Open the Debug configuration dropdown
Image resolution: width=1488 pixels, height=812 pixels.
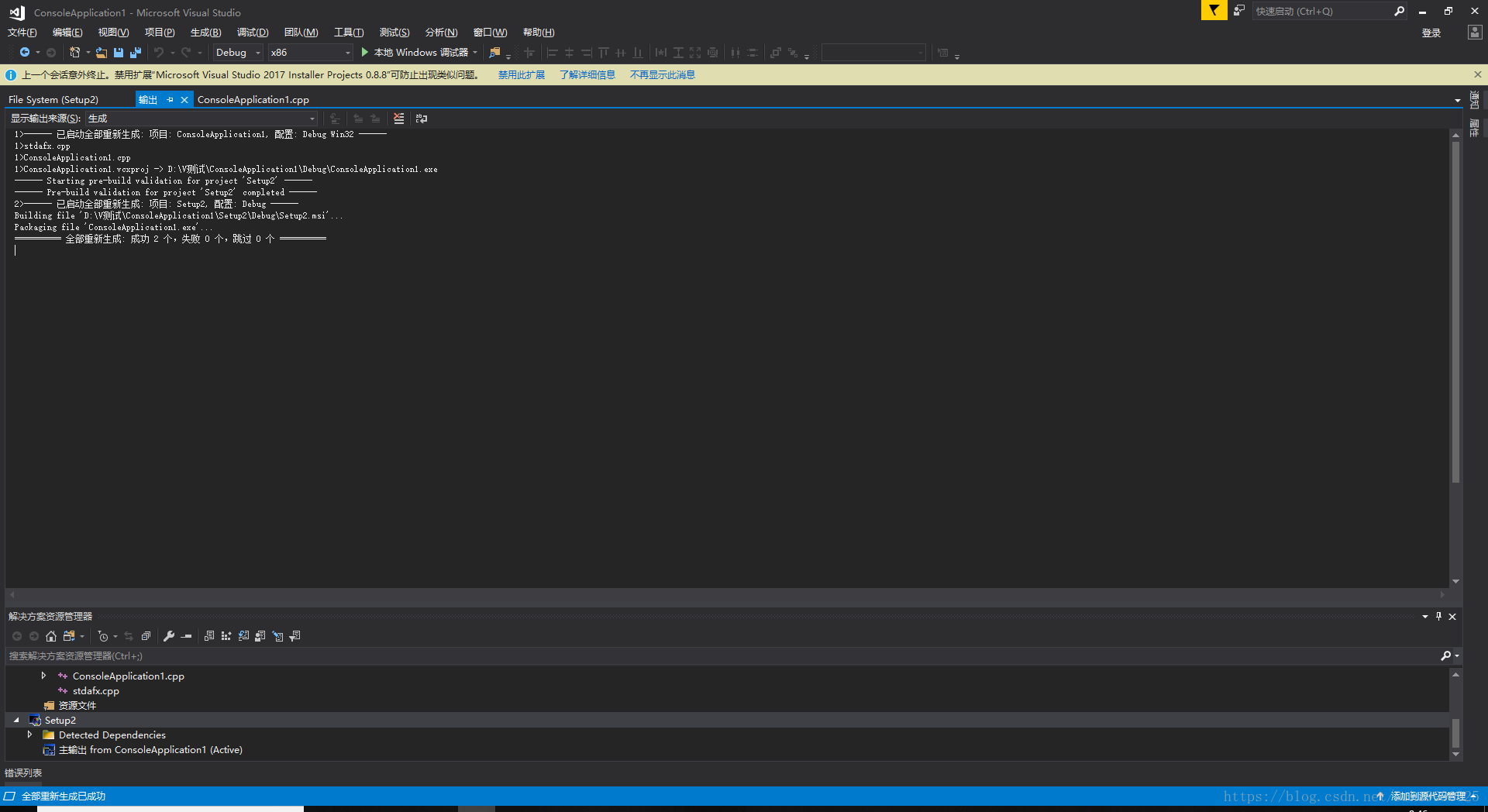[x=238, y=53]
